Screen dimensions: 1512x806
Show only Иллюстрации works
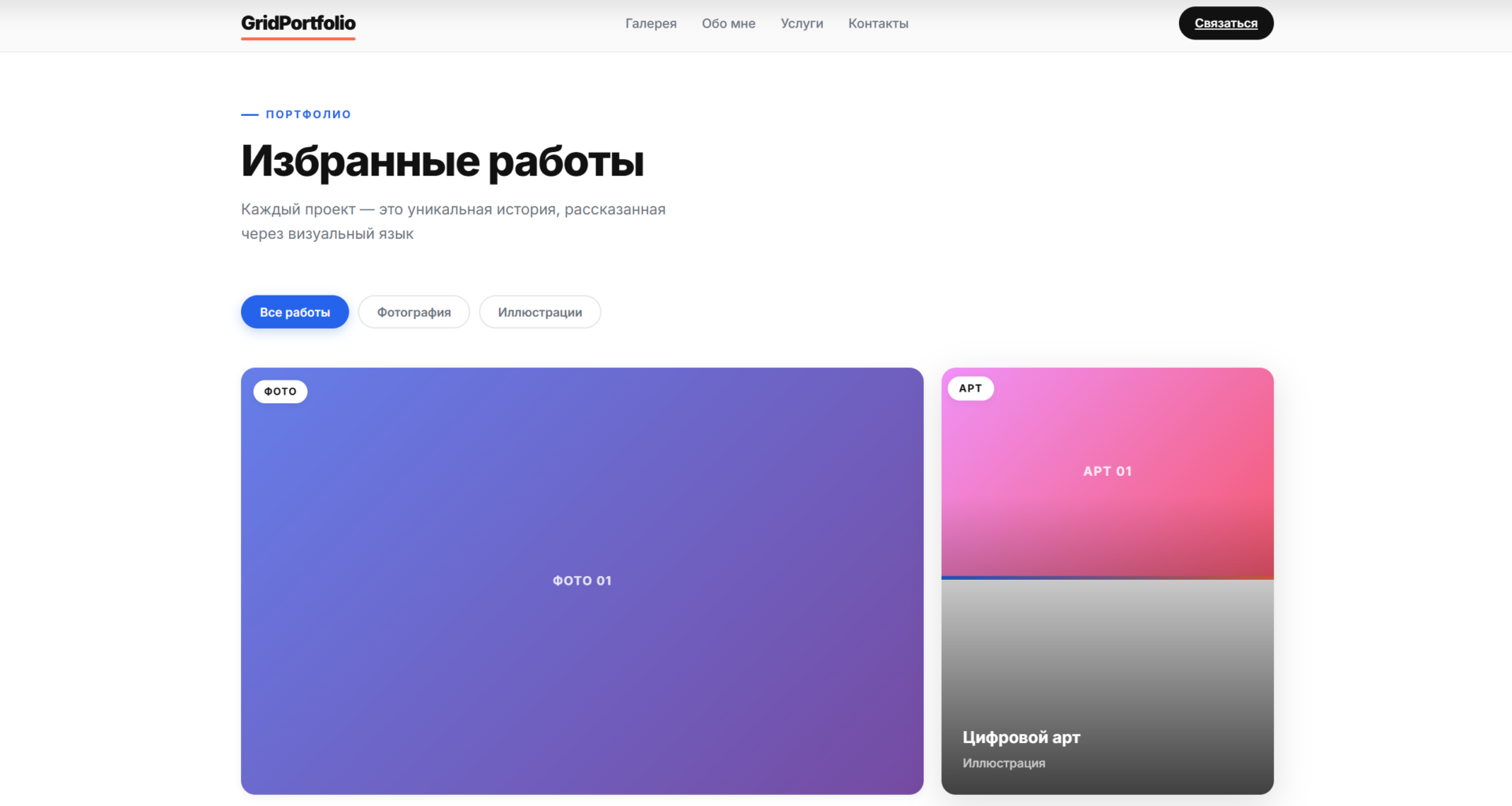[539, 312]
